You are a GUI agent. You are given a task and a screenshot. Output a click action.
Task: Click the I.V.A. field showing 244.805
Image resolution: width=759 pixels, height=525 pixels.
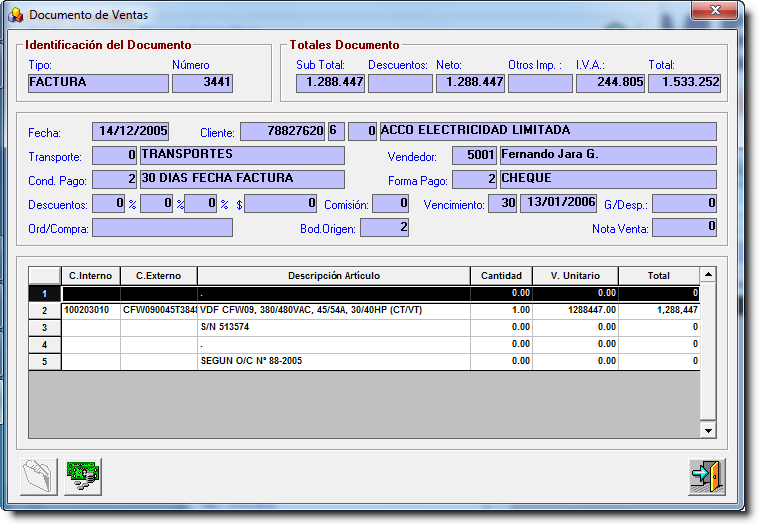click(x=610, y=83)
